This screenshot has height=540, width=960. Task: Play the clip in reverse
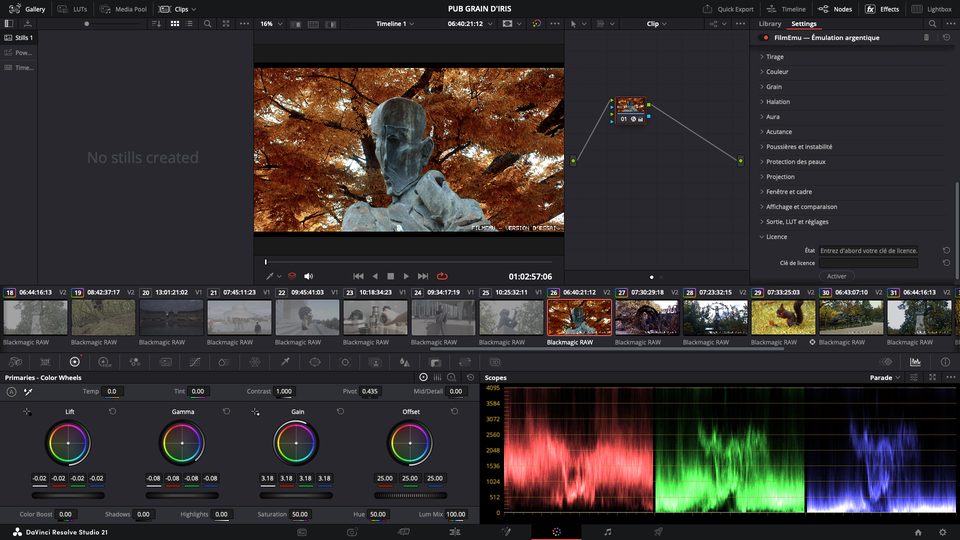(375, 276)
